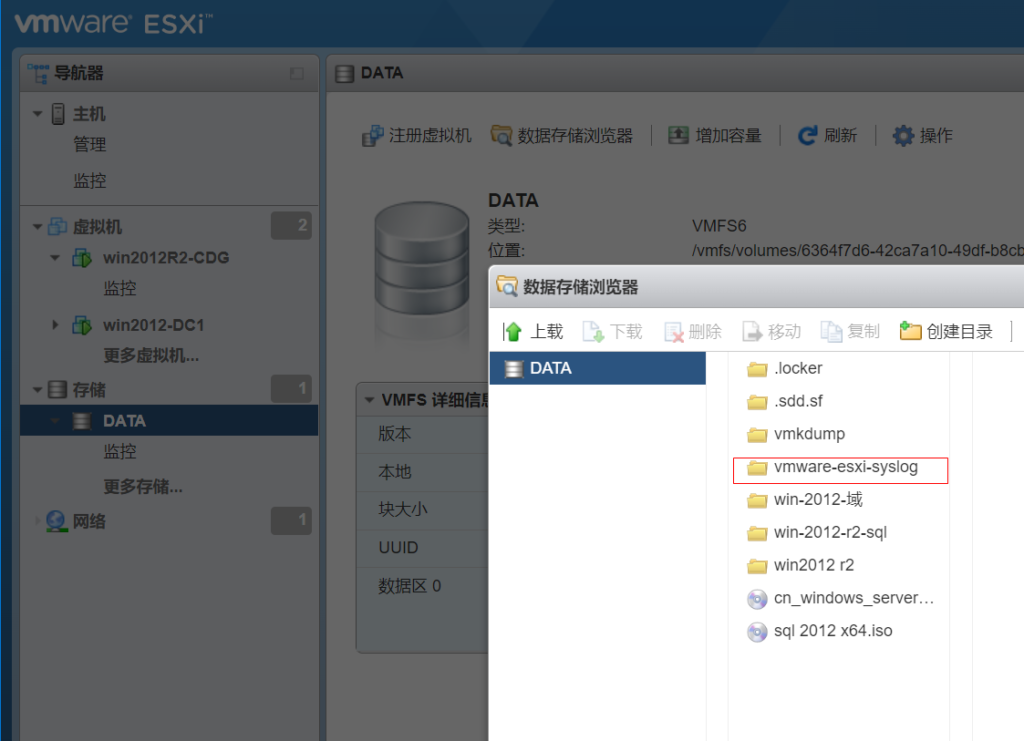The height and width of the screenshot is (741, 1024).
Task: Open 监控 under host
Action: pyautogui.click(x=89, y=181)
